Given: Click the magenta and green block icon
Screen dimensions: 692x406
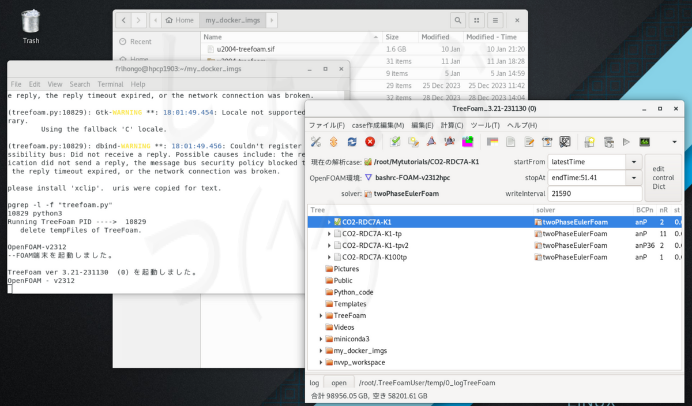Looking at the screenshot, I should [467, 142].
